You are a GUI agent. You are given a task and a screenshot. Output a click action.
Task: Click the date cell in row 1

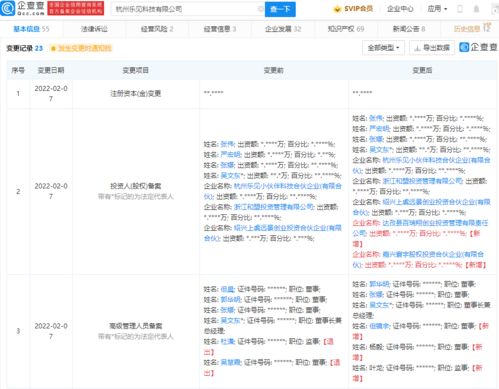[x=51, y=94]
